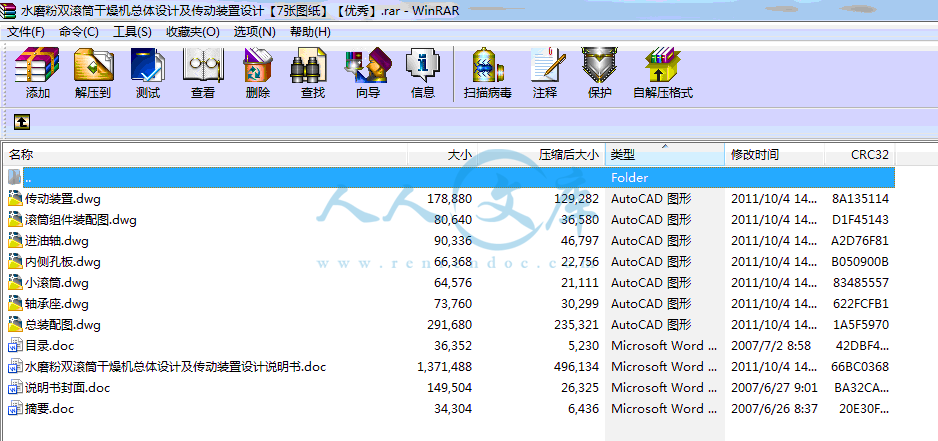Image resolution: width=938 pixels, height=441 pixels.
Task: Select the file name 摘要.doc
Action: 50,409
